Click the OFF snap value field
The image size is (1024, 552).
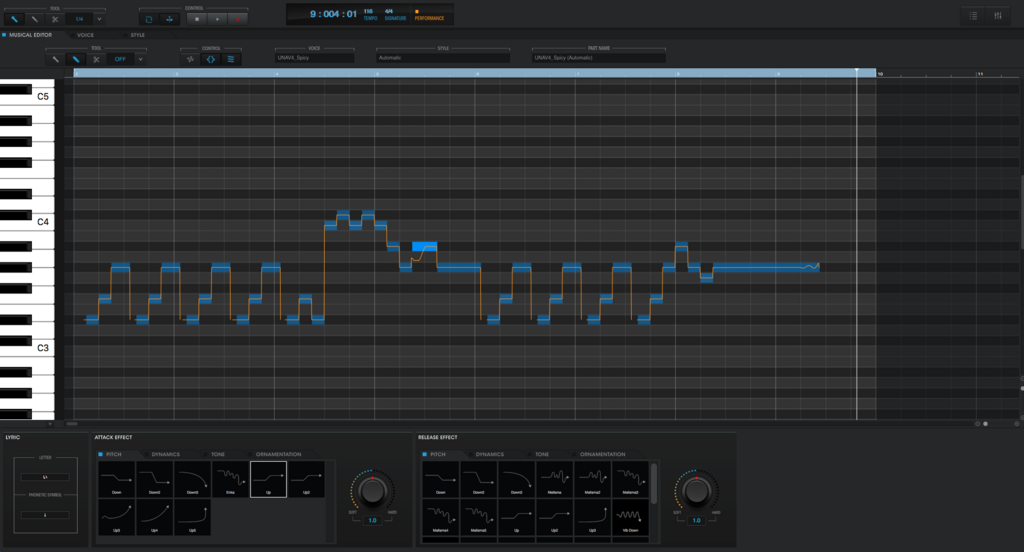(x=120, y=59)
